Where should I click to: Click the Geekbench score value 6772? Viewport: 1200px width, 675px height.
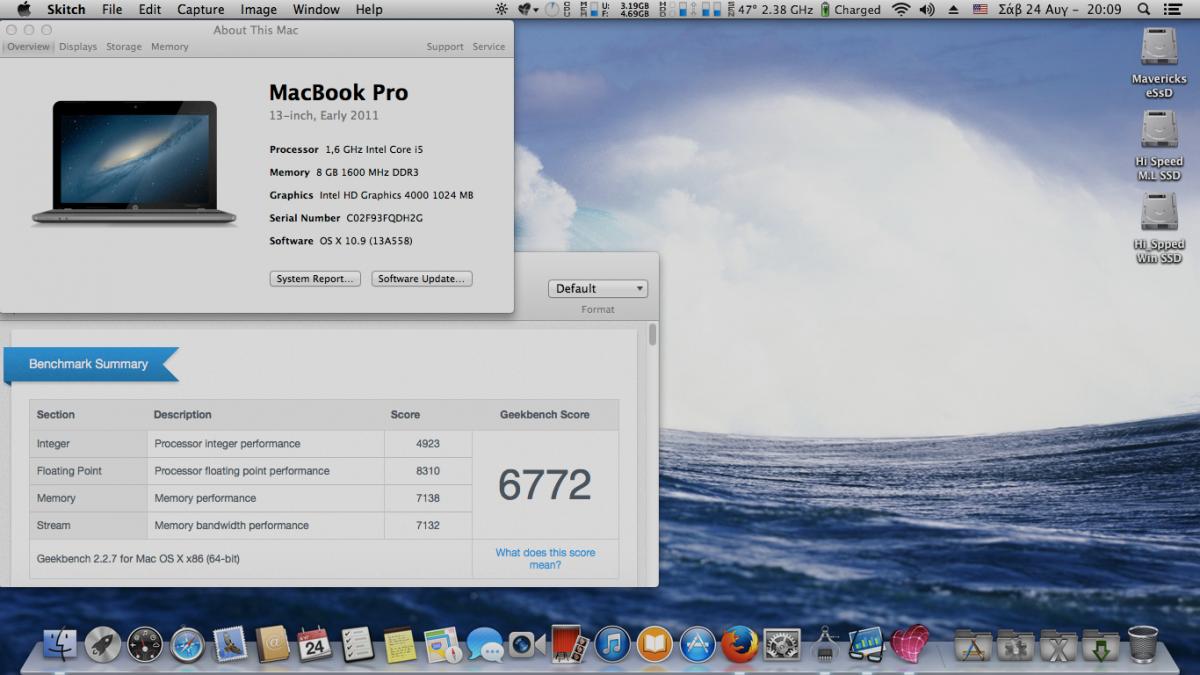tap(545, 485)
